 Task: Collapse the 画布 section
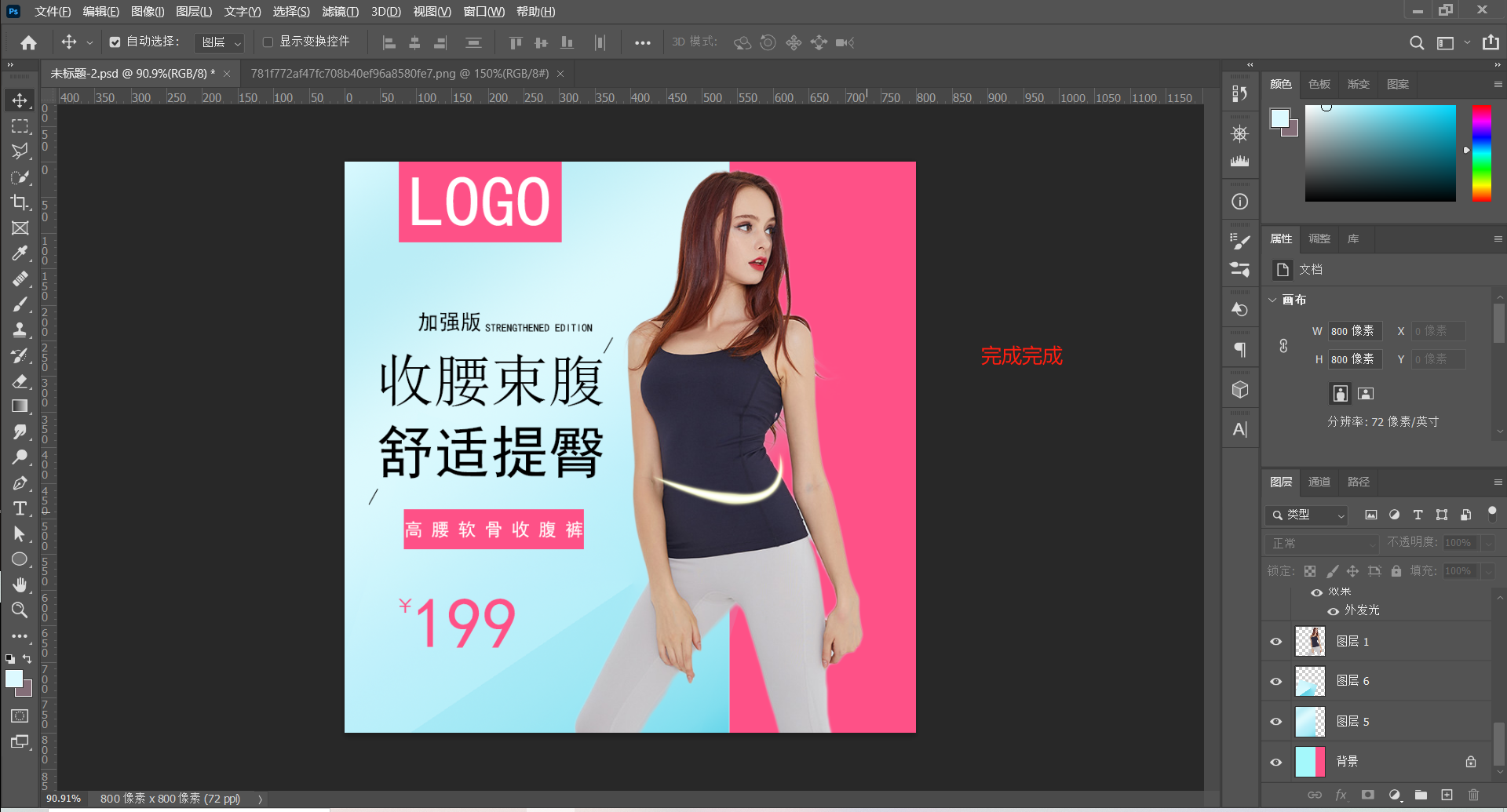(1272, 300)
